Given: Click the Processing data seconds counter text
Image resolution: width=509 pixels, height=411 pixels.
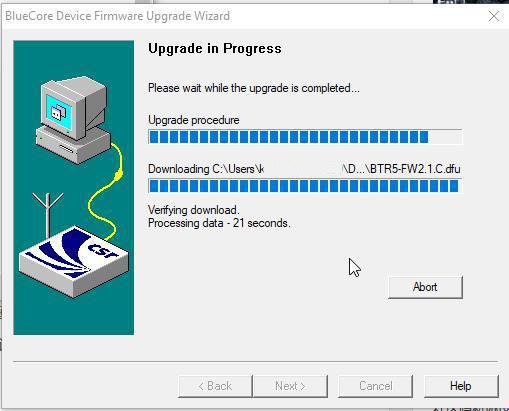Looking at the screenshot, I should pos(219,223).
